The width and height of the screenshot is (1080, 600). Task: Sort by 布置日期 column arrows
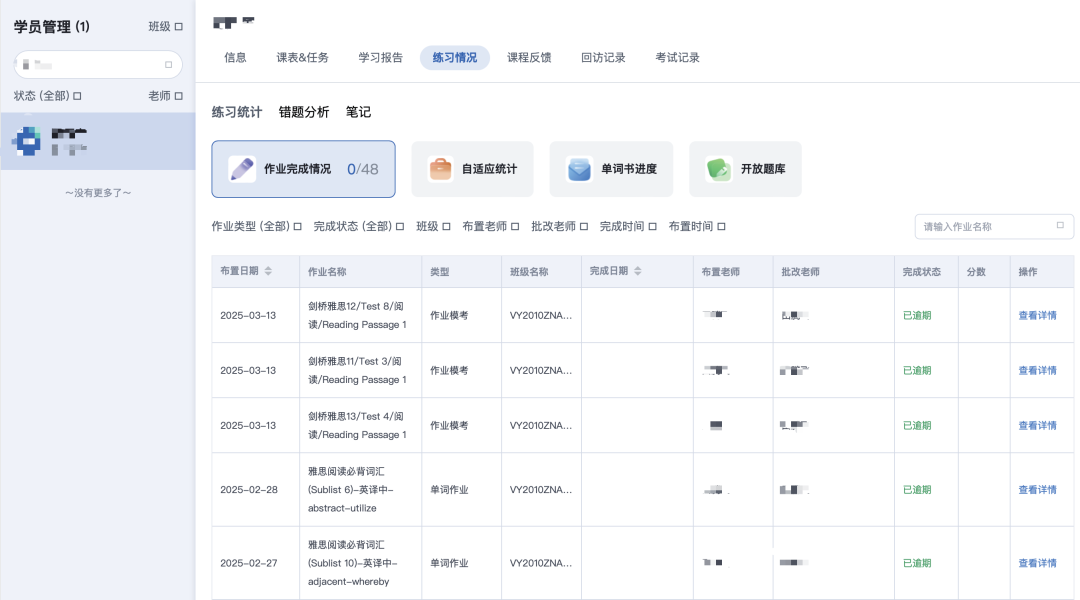tap(268, 272)
